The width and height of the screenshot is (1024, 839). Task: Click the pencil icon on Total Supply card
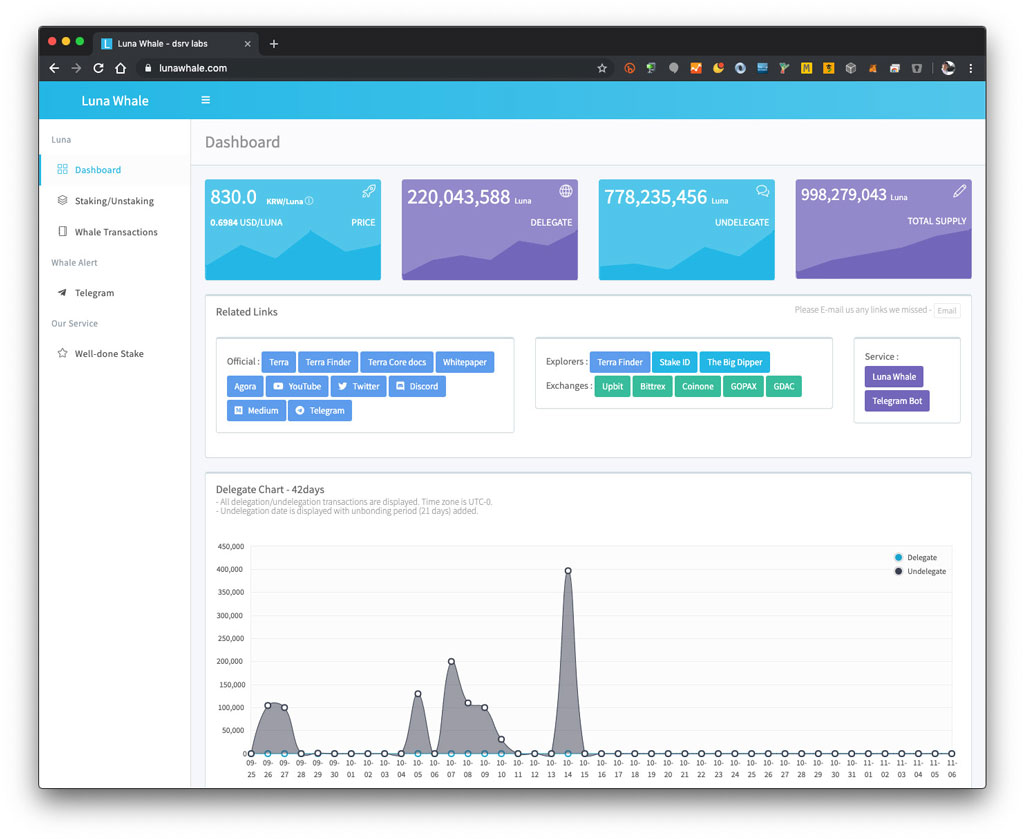coord(959,191)
